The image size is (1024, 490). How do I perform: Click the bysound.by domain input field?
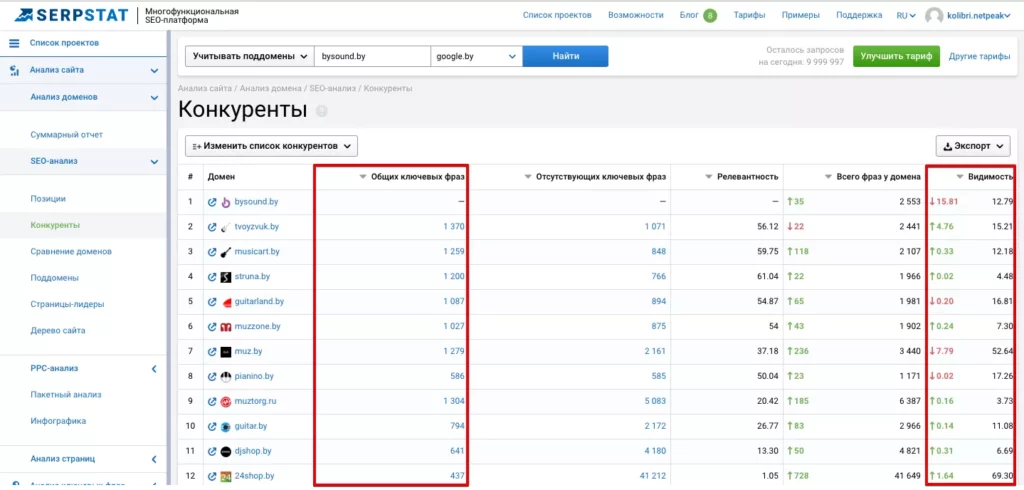tap(372, 56)
